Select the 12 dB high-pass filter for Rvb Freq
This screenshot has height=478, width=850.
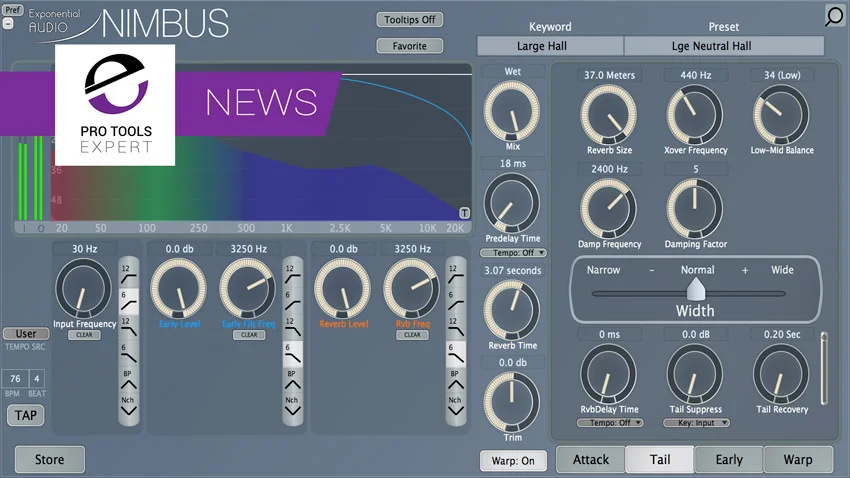tap(456, 275)
